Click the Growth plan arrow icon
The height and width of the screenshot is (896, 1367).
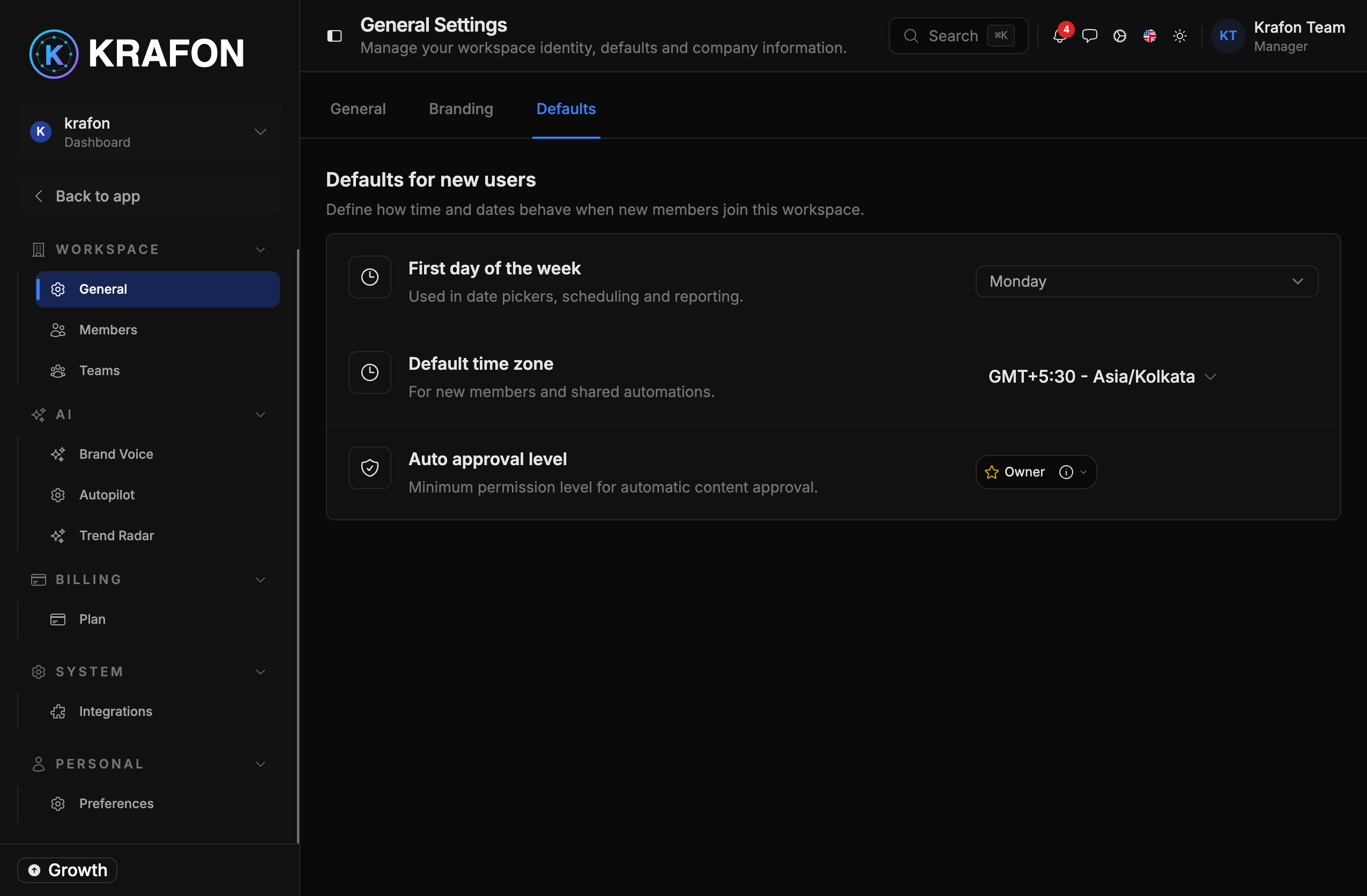34,870
